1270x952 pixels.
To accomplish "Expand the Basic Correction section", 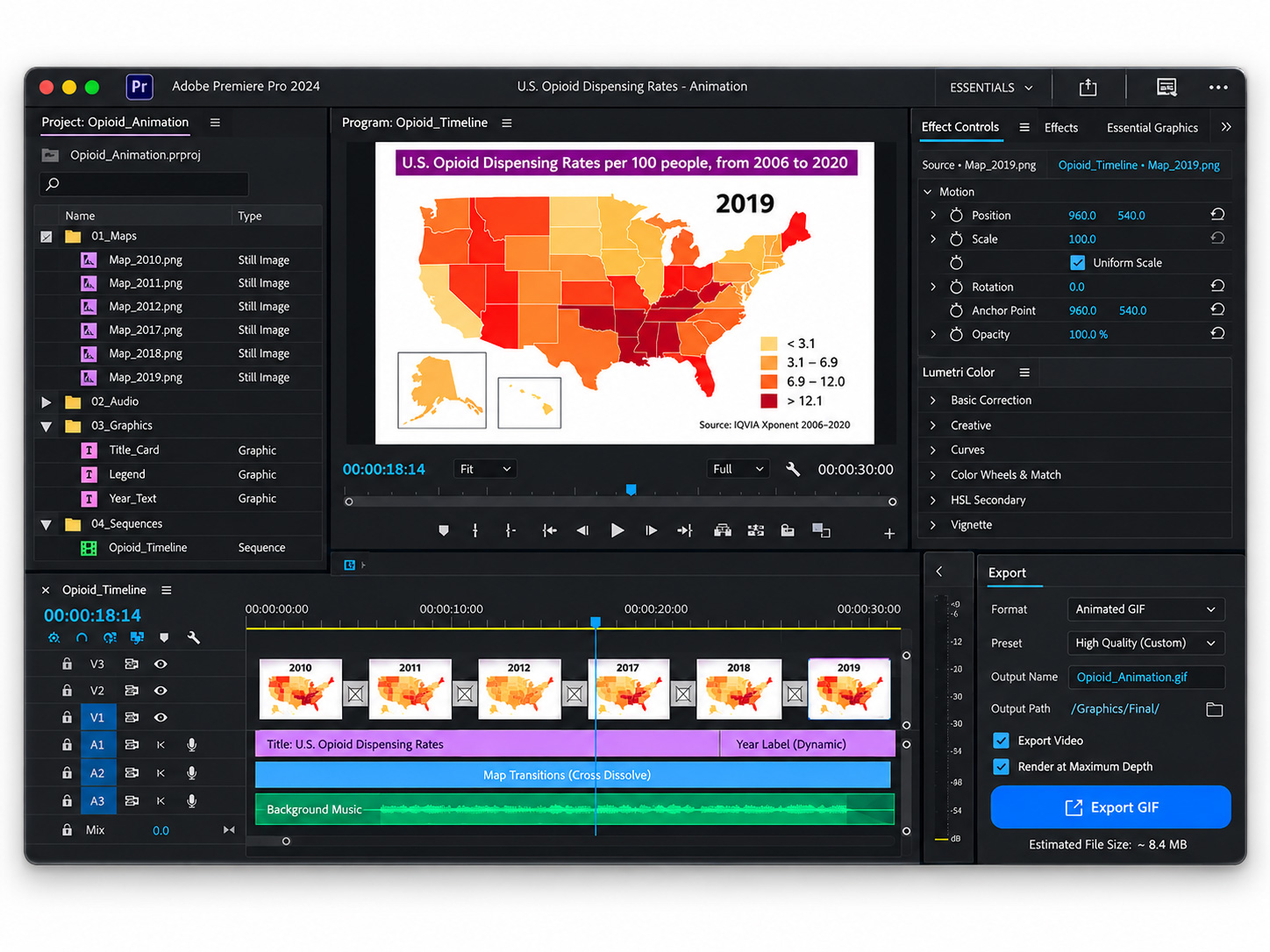I will coord(933,400).
